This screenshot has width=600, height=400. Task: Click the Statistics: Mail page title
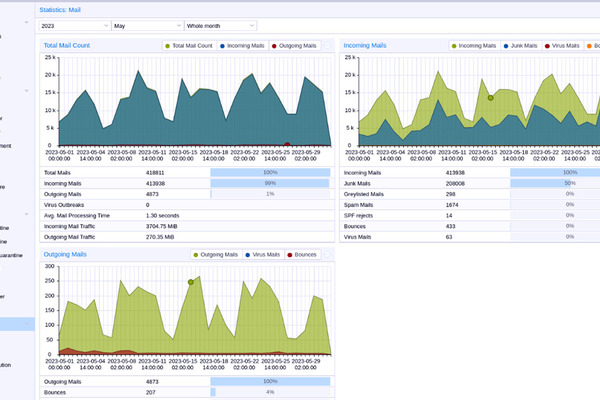[x=60, y=10]
